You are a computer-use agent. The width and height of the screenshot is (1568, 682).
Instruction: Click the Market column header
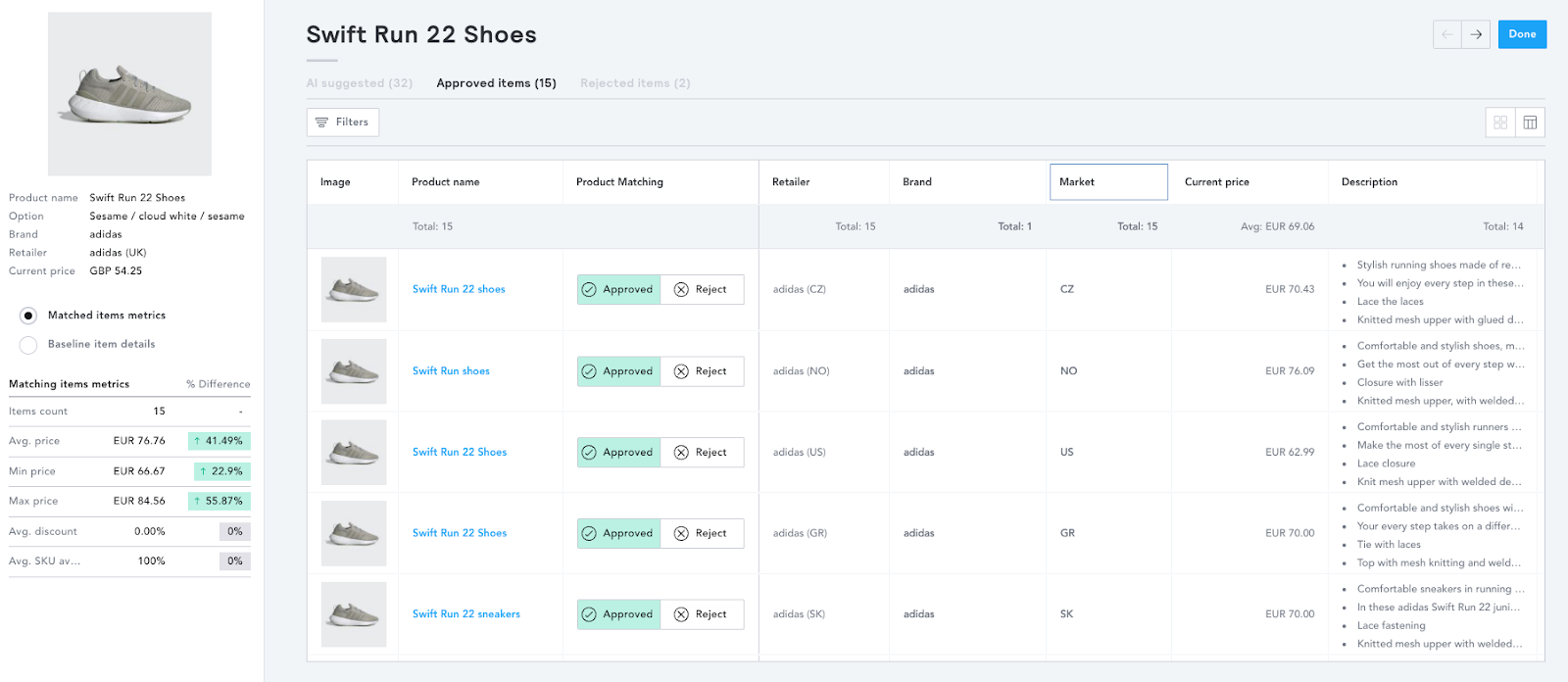1108,182
